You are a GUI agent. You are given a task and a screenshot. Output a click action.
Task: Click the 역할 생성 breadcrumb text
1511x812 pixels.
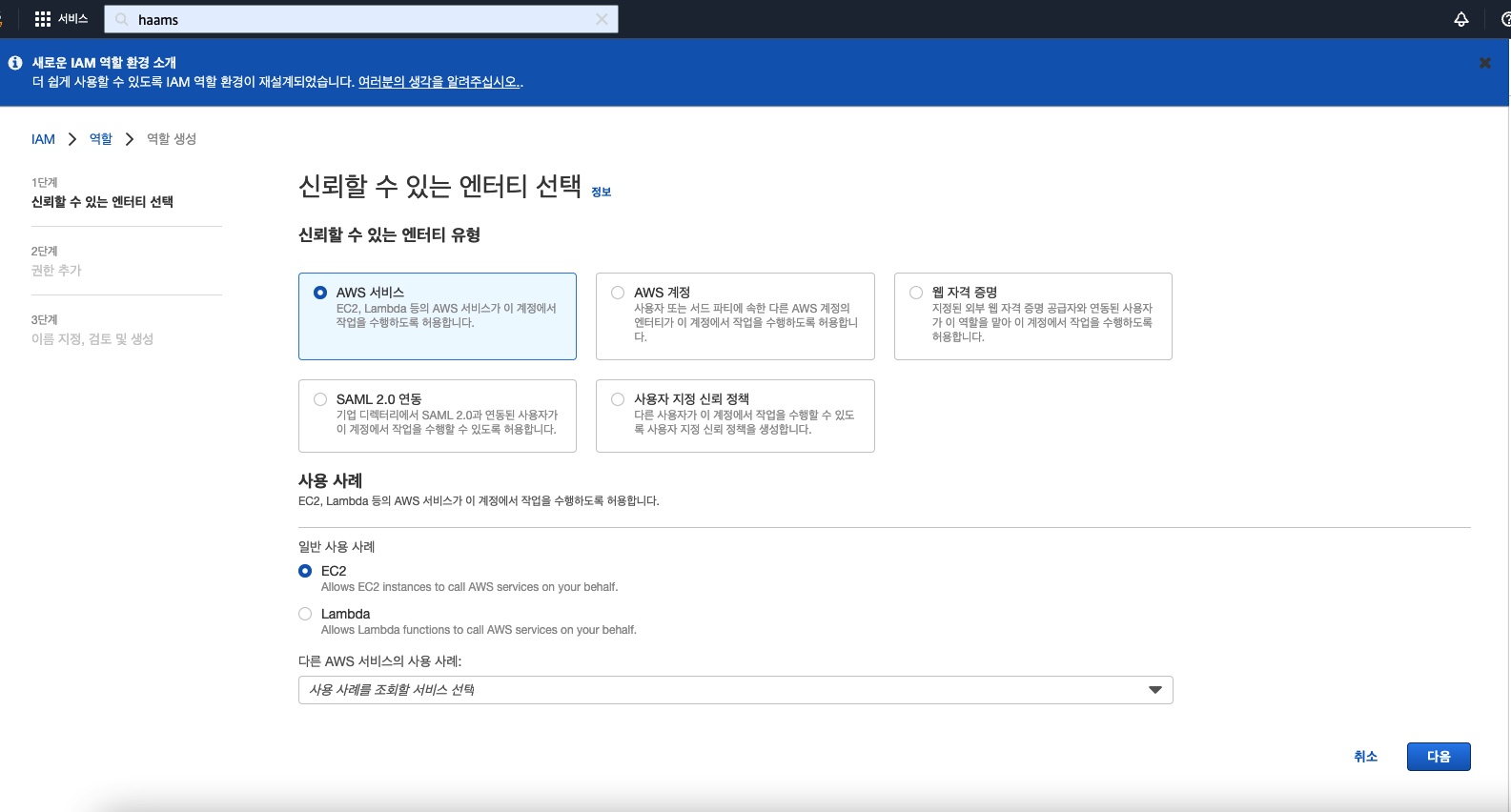pos(172,139)
